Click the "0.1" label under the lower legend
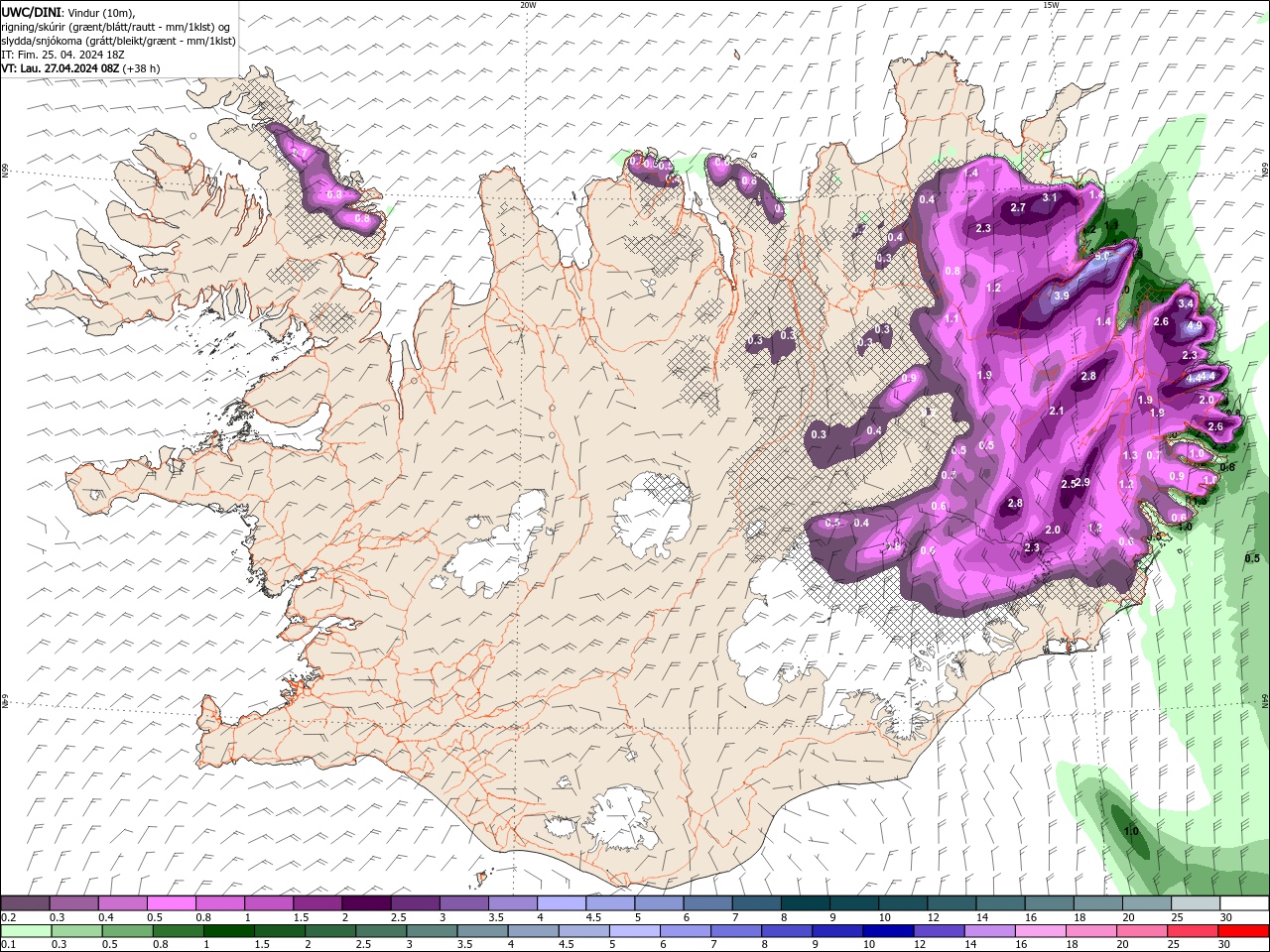Viewport: 1270px width, 952px height. coord(8,945)
